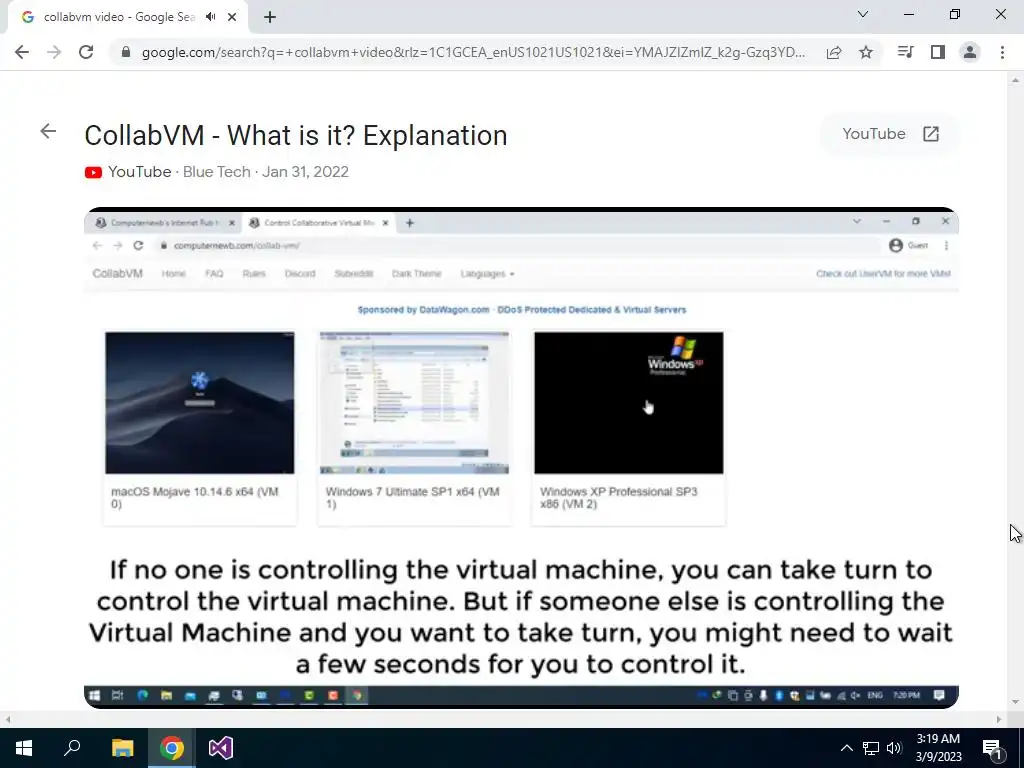The image size is (1024, 768).
Task: Click the browser forward arrow
Action: click(54, 52)
